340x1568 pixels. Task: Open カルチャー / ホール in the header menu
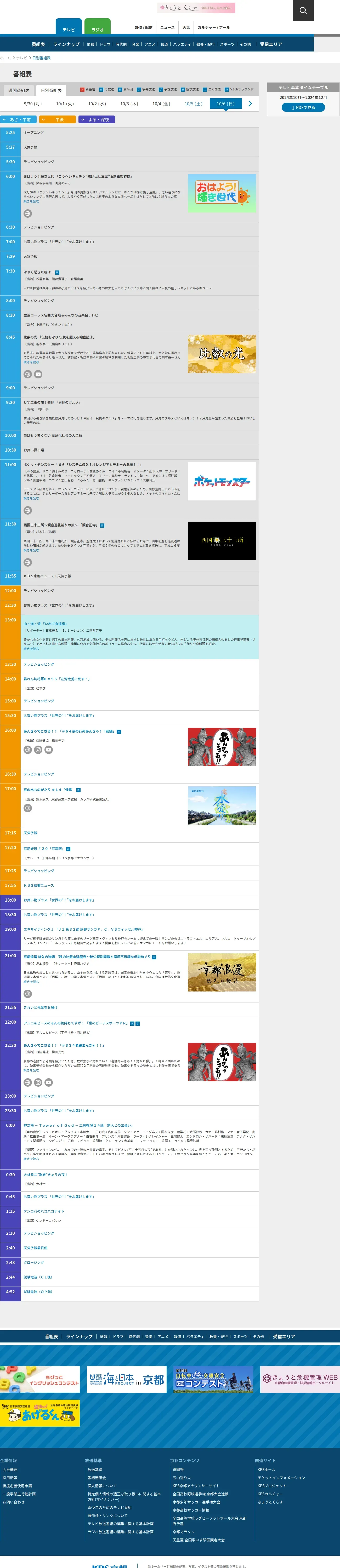(214, 27)
